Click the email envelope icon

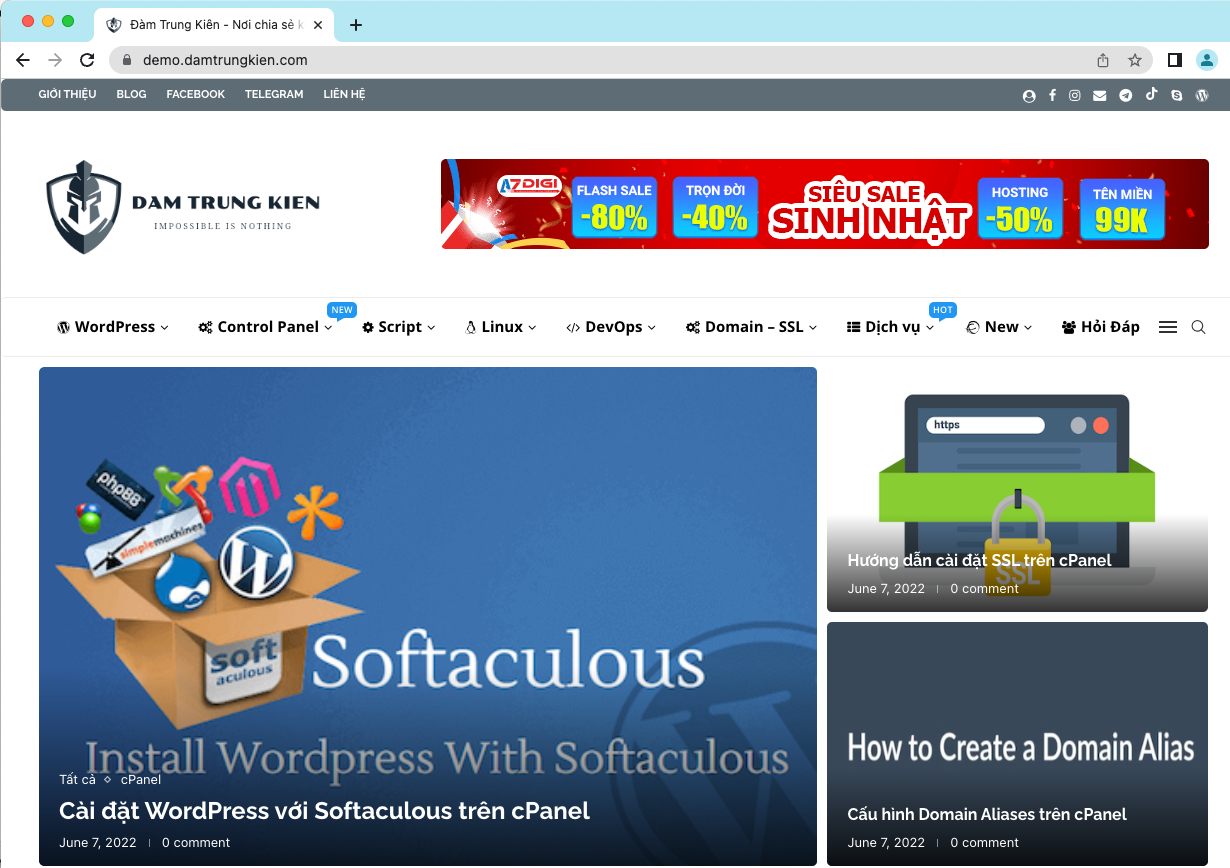(1100, 95)
